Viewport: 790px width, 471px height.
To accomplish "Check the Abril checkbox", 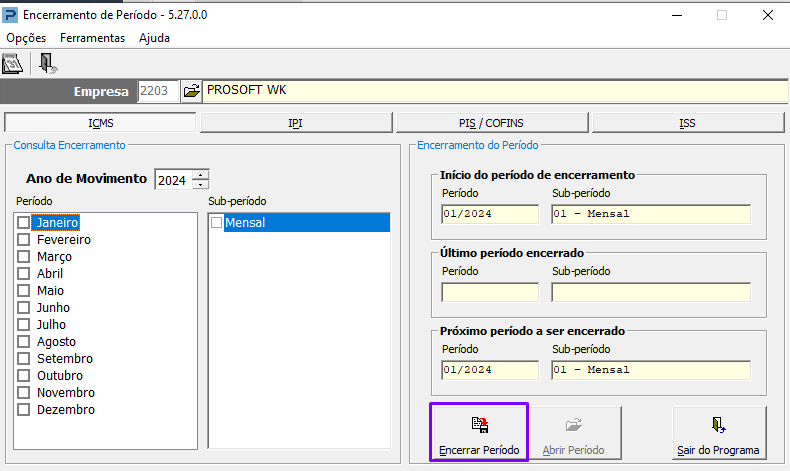I will point(23,274).
